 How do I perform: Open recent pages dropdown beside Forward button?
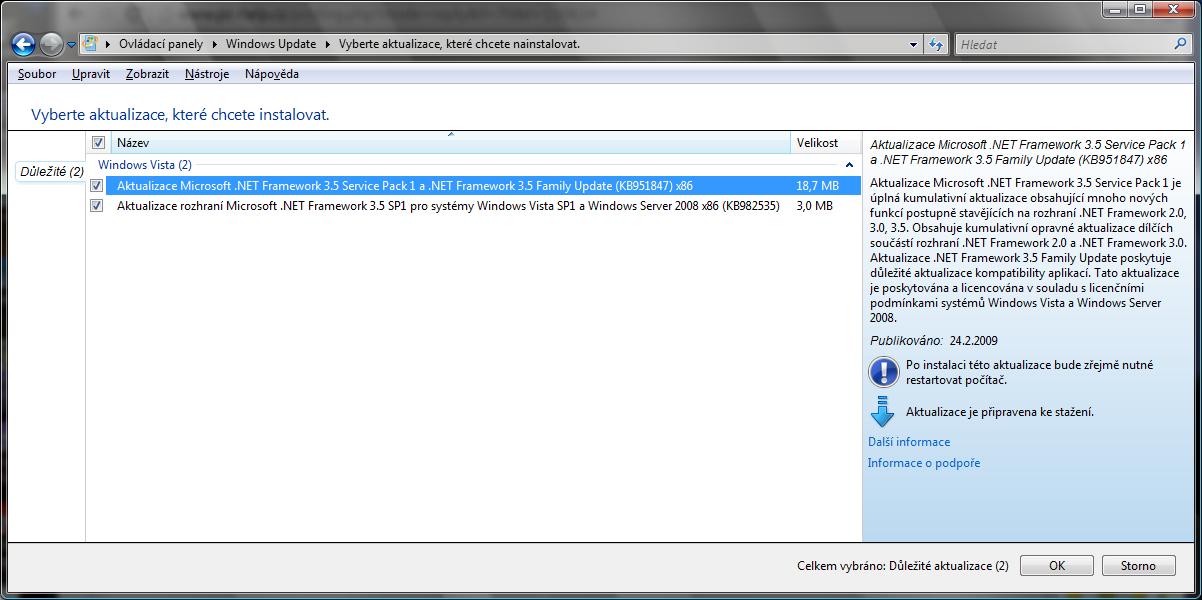point(72,45)
